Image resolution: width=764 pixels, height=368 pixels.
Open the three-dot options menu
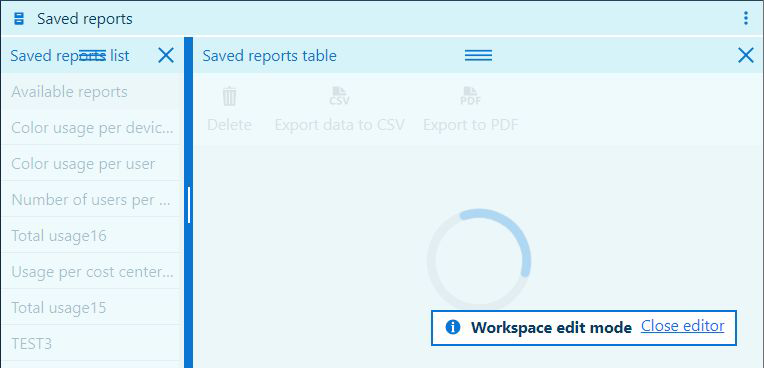(x=745, y=19)
